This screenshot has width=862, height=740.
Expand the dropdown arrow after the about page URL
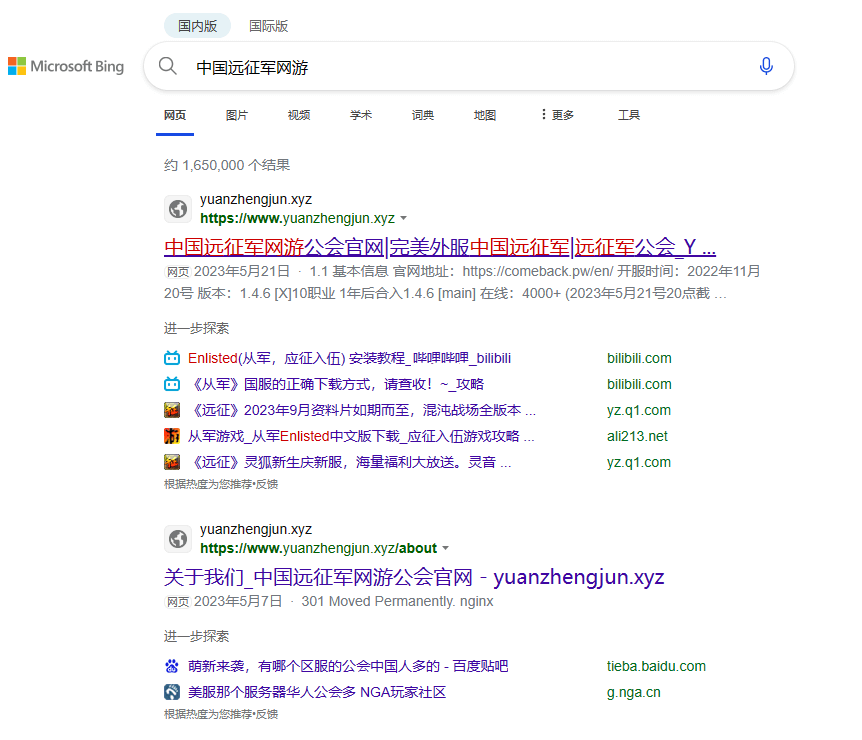(x=446, y=548)
